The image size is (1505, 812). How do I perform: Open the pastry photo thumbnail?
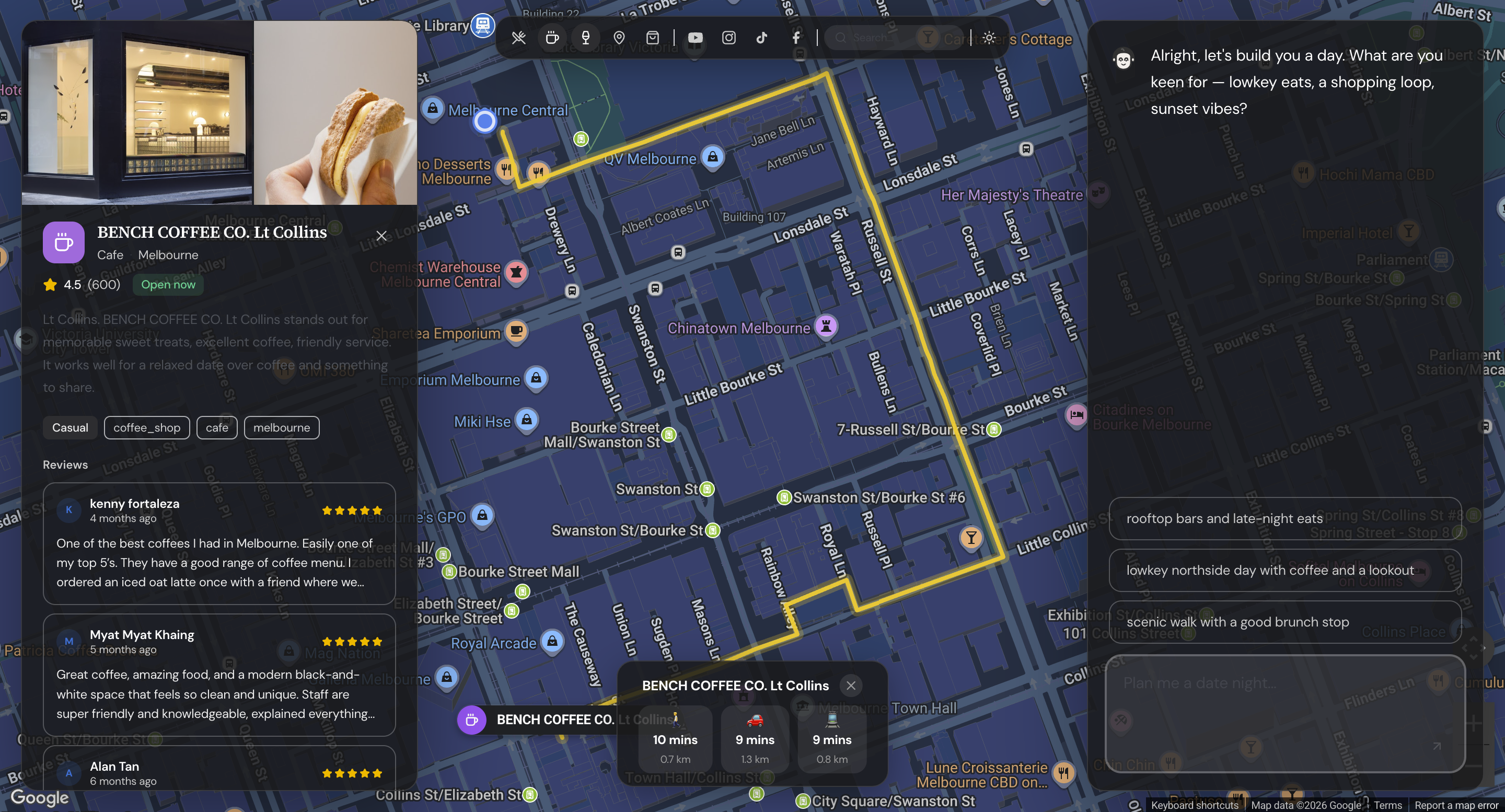(335, 113)
